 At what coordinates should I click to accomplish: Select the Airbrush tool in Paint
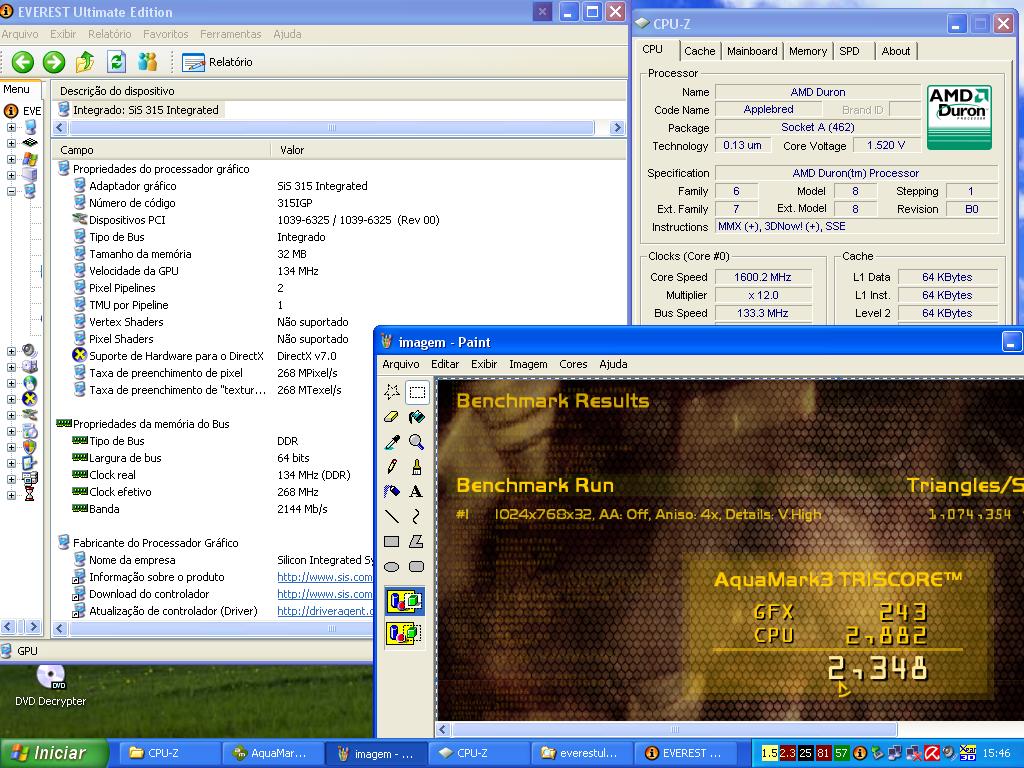[x=392, y=492]
